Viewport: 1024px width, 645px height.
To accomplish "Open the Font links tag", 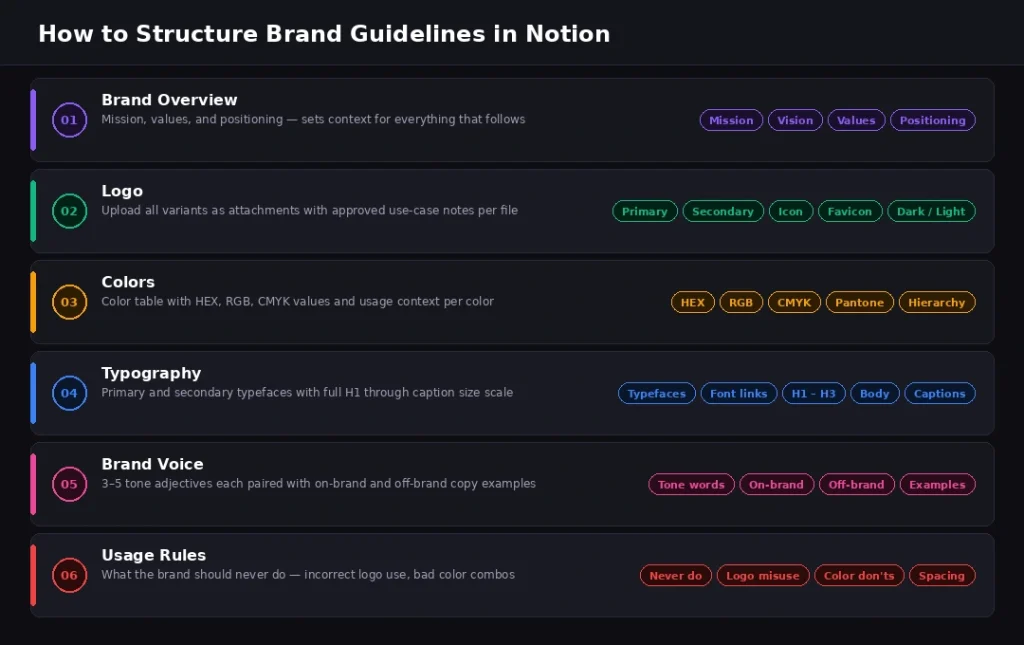I will (x=739, y=394).
